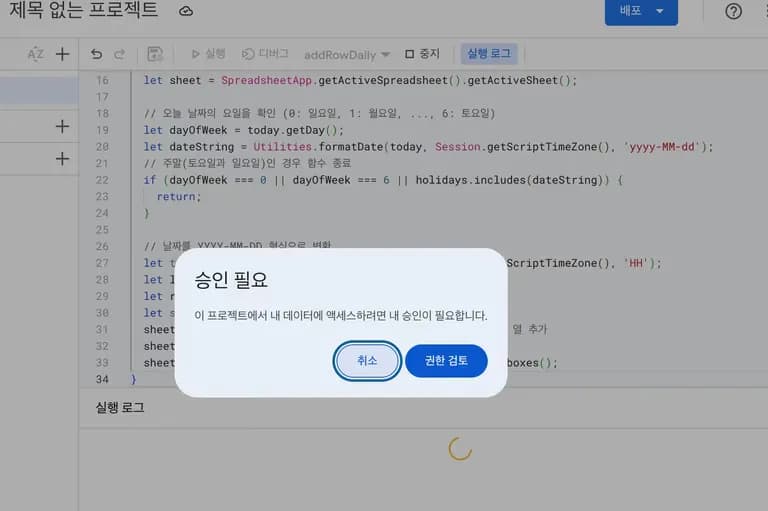Viewport: 768px width, 511px height.
Task: Click the 디버그 debug button
Action: tap(265, 54)
